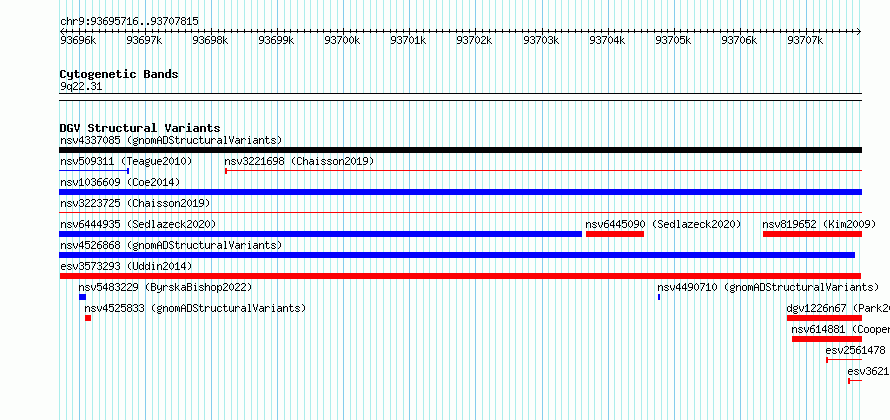890x420 pixels.
Task: Click the tiny blue nsv4490710 marker
Action: [659, 297]
